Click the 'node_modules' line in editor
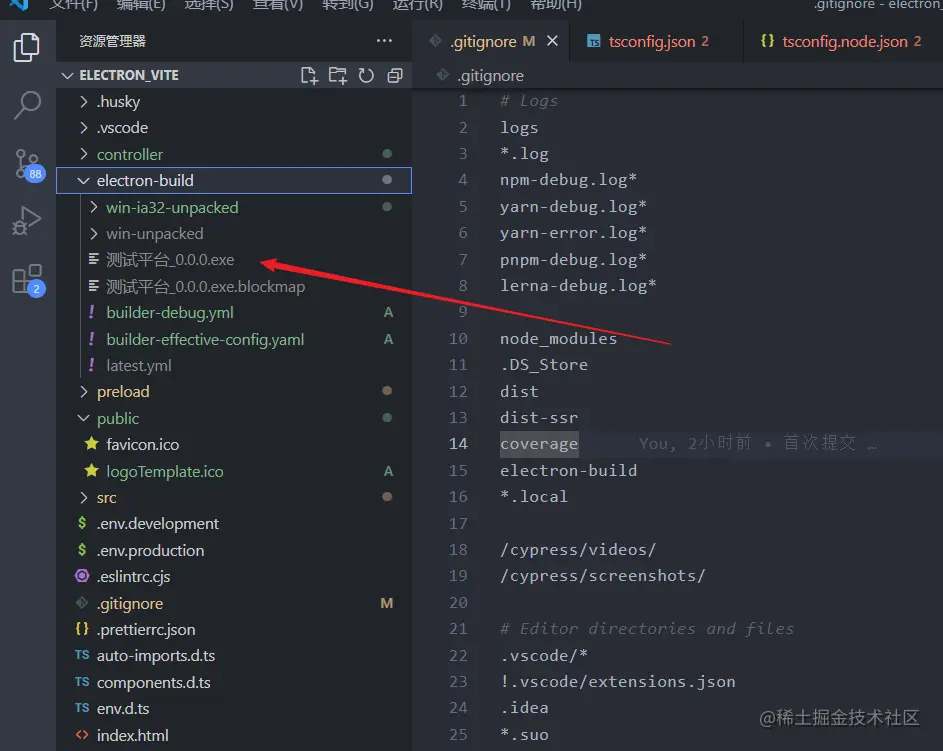The height and width of the screenshot is (751, 943). [558, 339]
